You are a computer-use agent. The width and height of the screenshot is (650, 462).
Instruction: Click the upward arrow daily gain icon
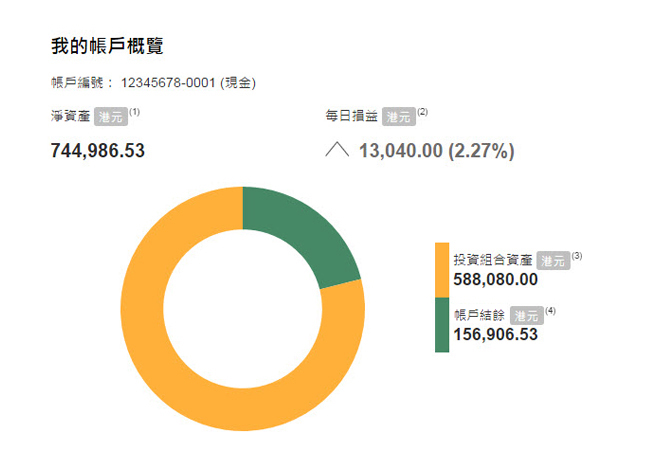point(336,151)
